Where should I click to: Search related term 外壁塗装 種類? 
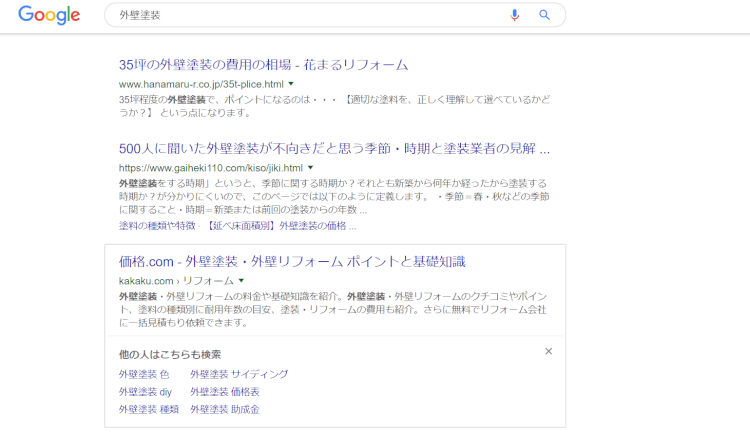pyautogui.click(x=149, y=410)
